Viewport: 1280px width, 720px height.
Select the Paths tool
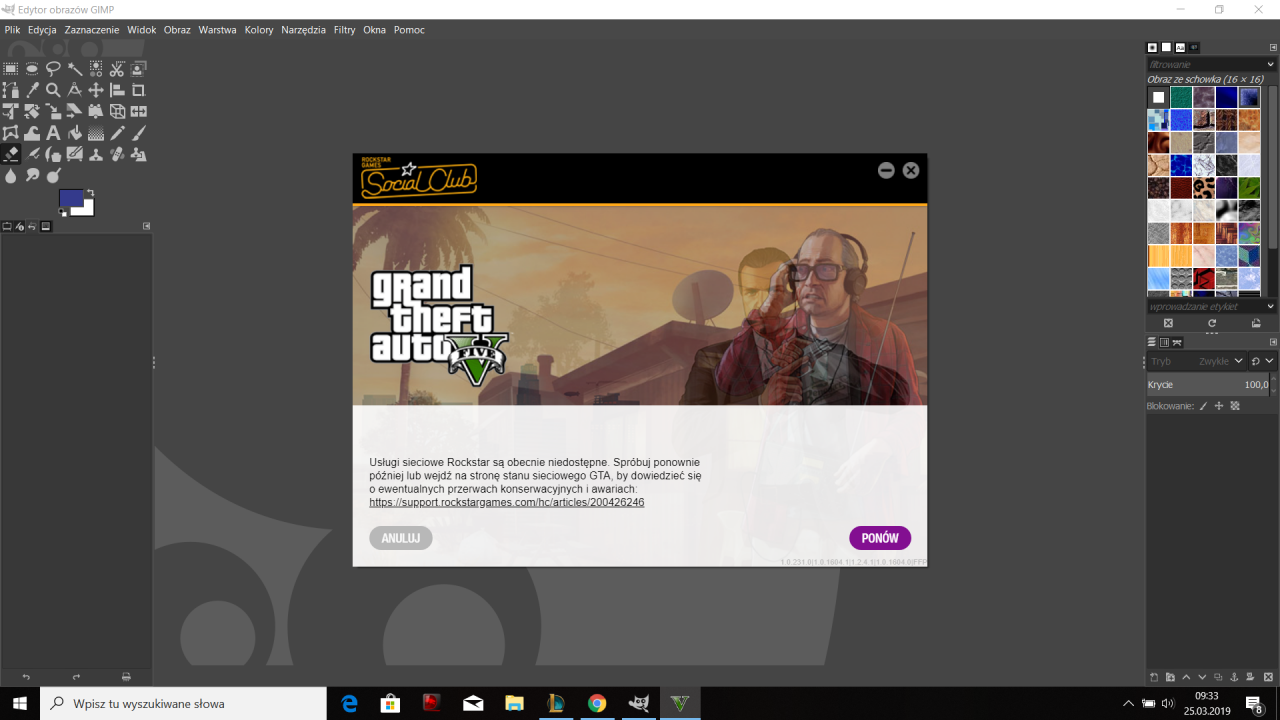pos(10,90)
